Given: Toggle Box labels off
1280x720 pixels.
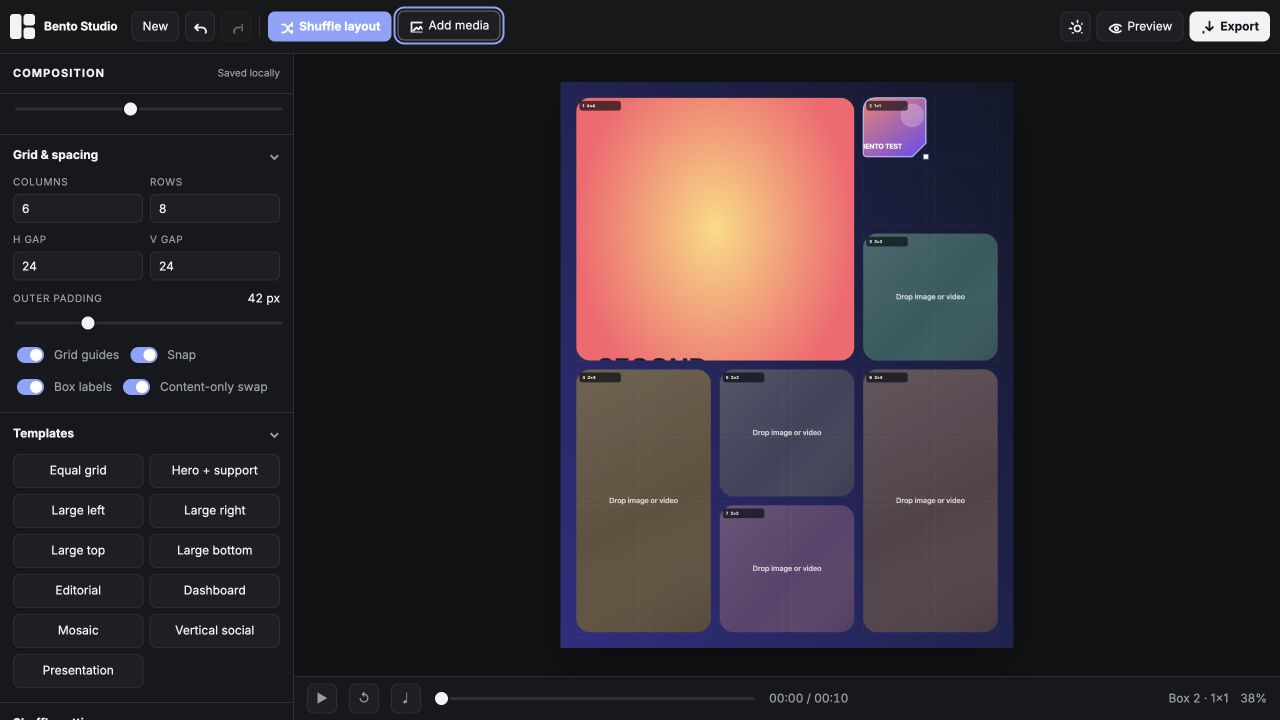Looking at the screenshot, I should pyautogui.click(x=31, y=387).
